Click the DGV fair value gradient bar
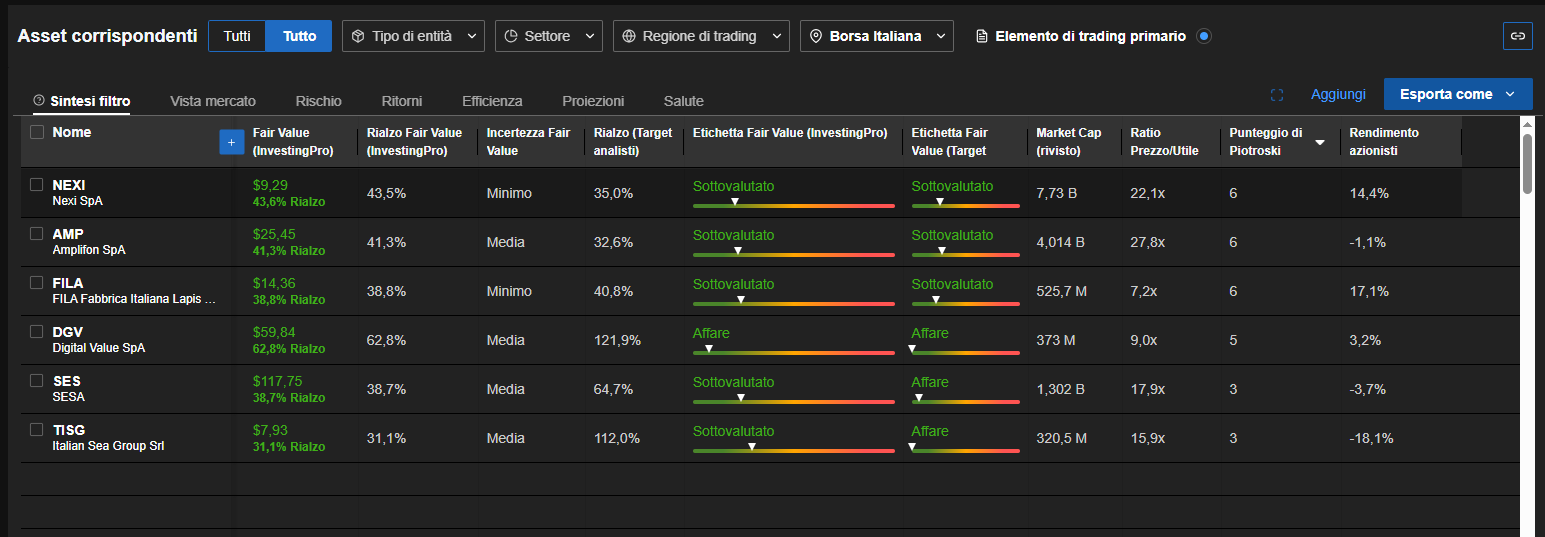 click(793, 352)
